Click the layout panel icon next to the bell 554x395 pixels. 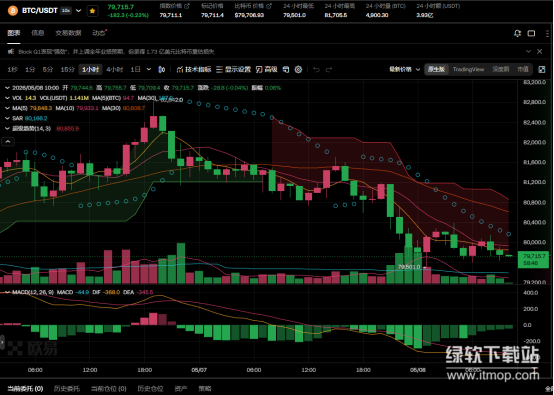(x=531, y=33)
